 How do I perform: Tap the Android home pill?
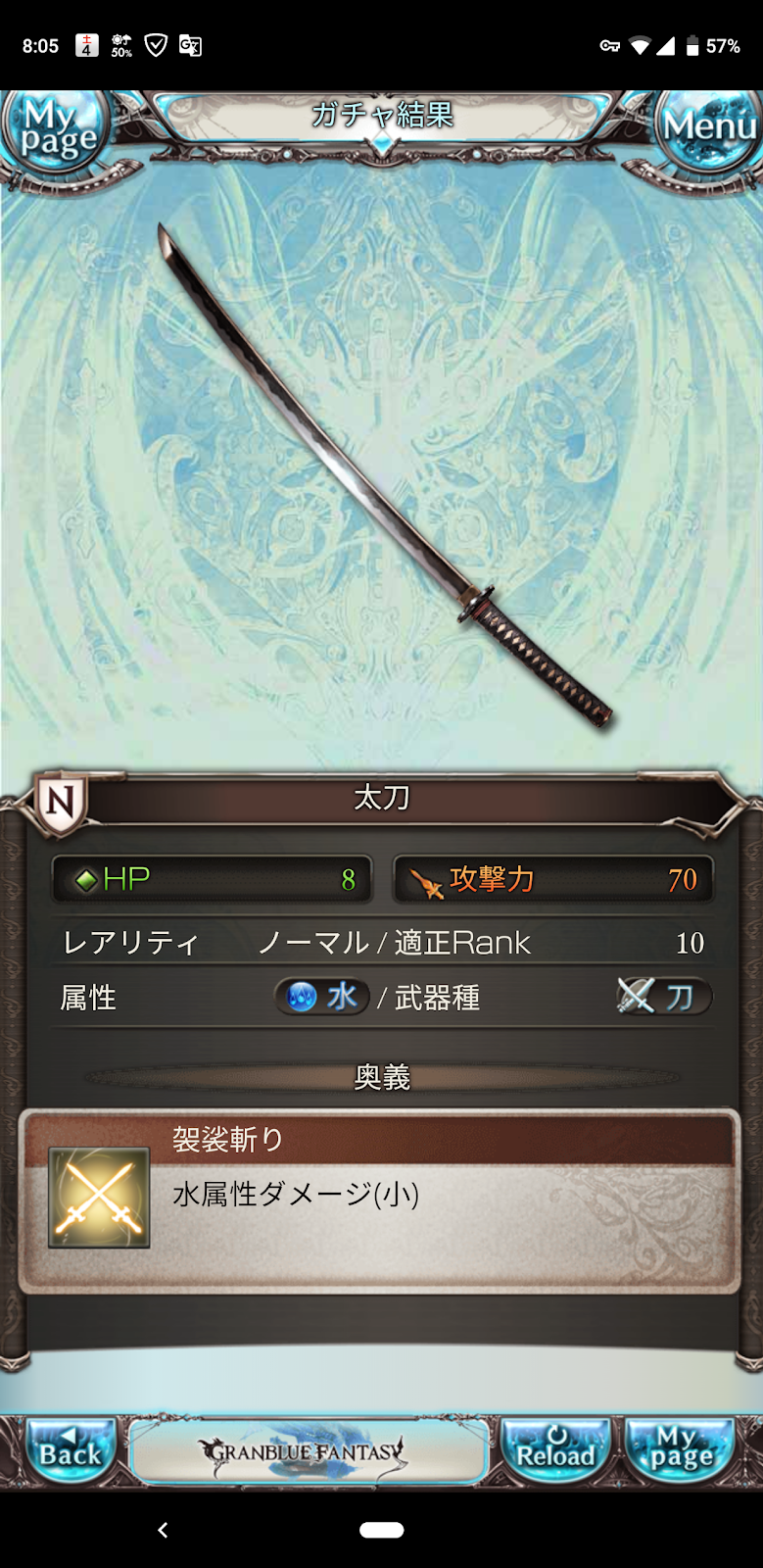(x=382, y=1530)
